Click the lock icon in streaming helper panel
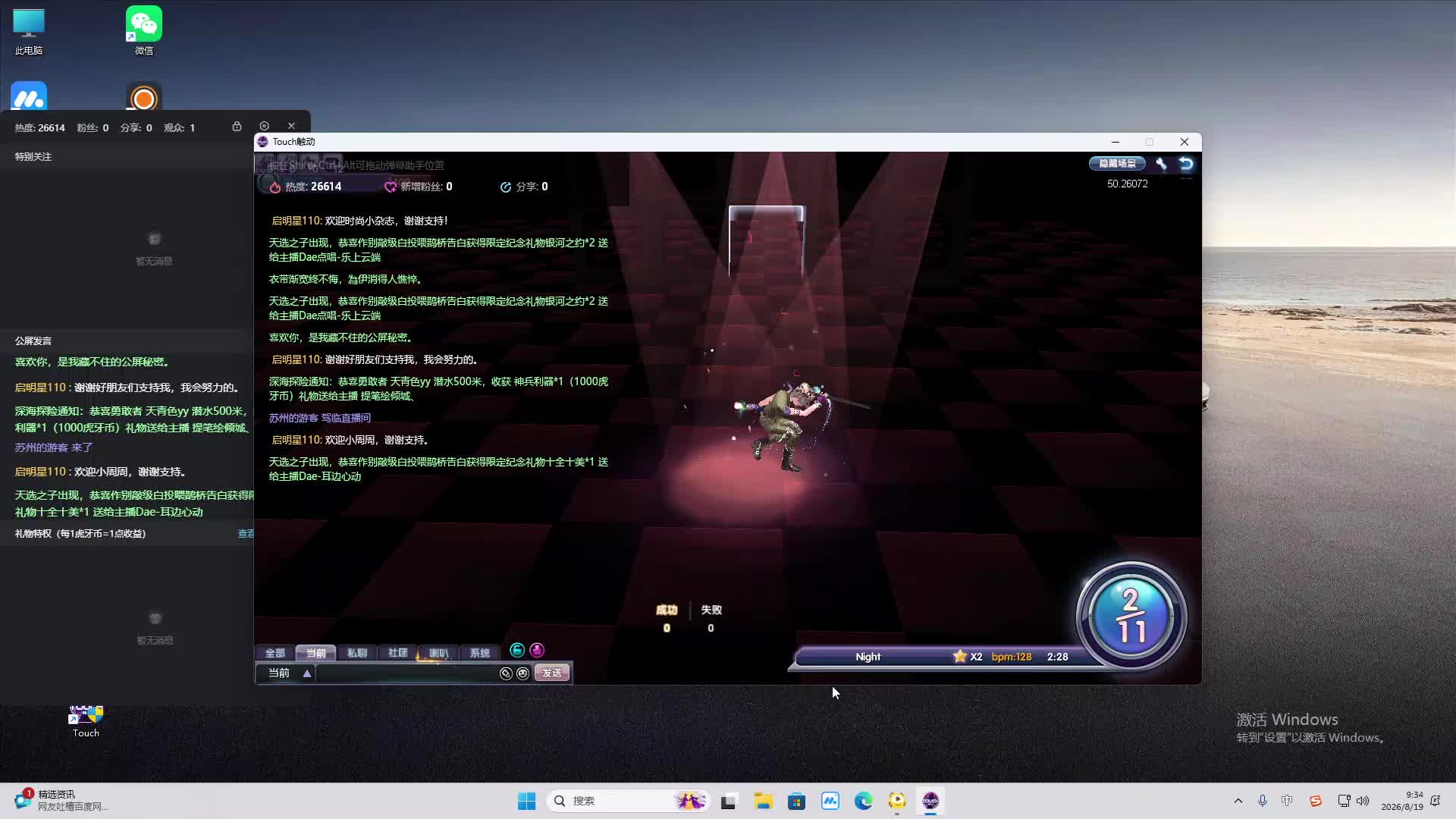The image size is (1456, 819). coord(237,126)
